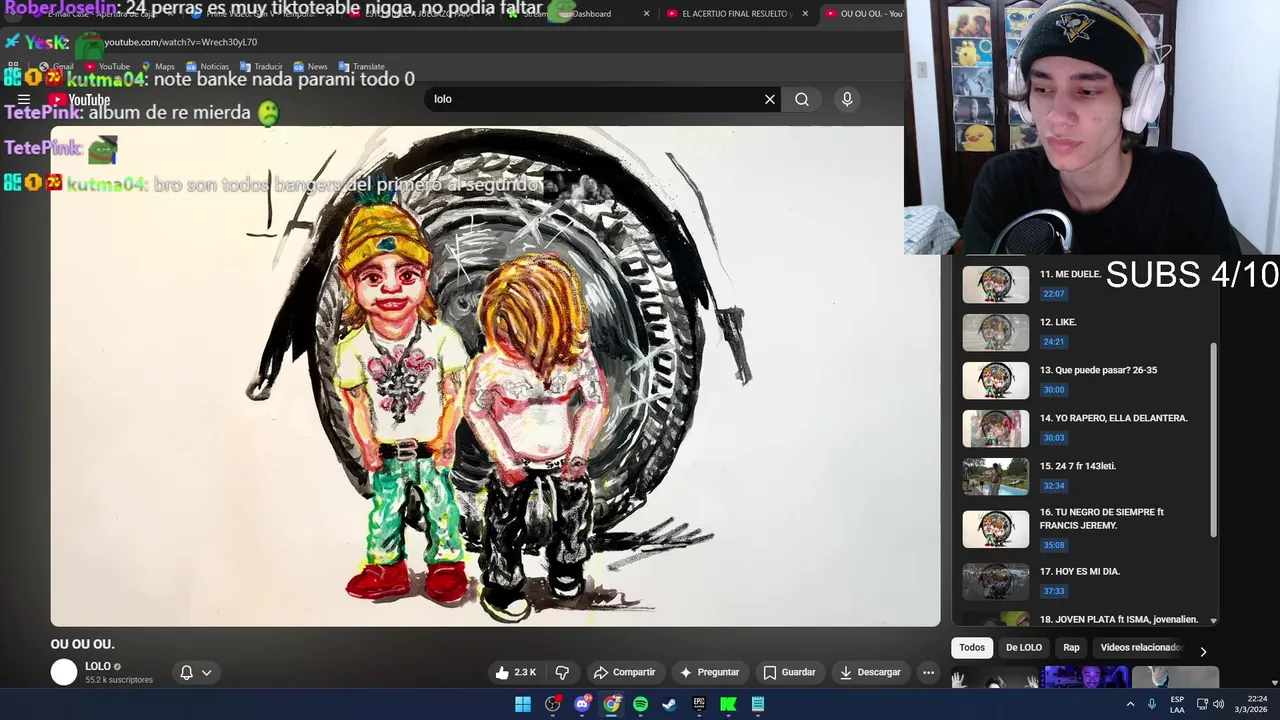Like the video with thumbs up
This screenshot has width=1280, height=720.
516,672
